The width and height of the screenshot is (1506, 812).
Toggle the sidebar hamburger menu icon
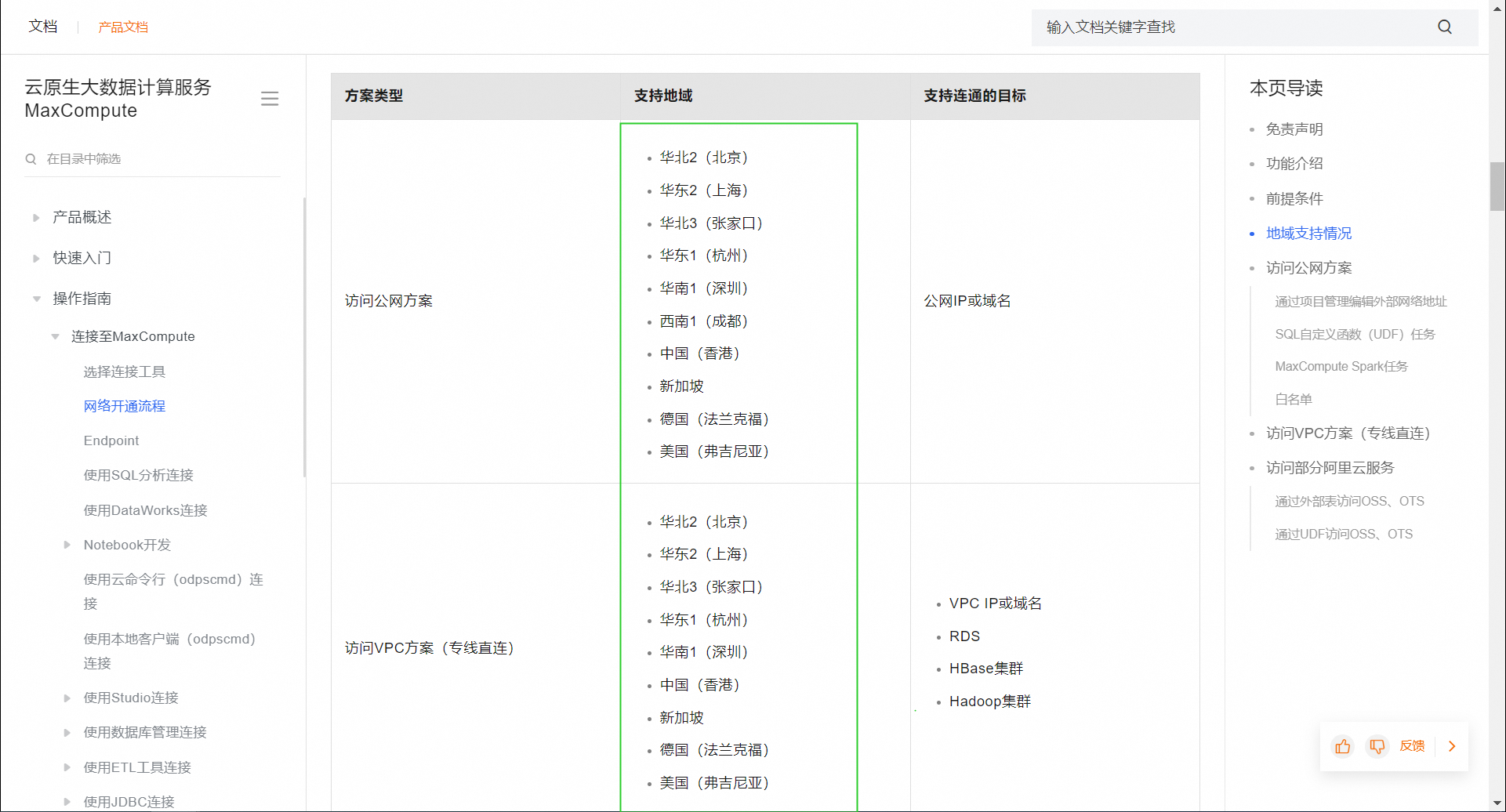[270, 99]
